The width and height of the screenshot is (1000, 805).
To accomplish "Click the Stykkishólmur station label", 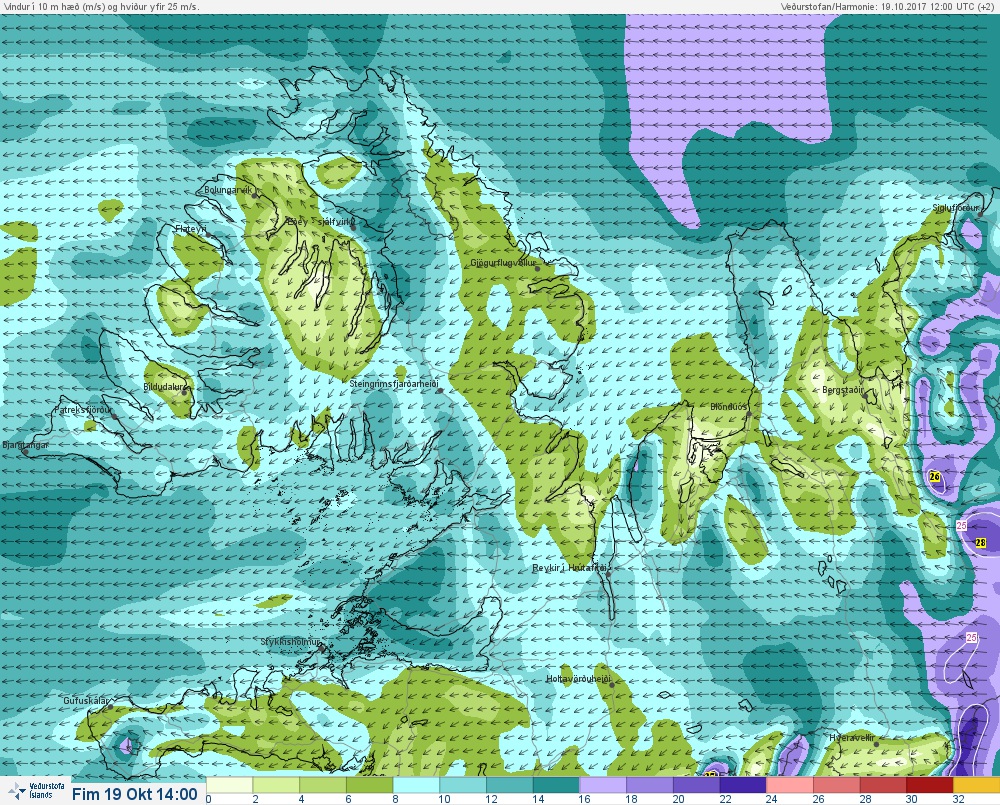I will point(290,642).
